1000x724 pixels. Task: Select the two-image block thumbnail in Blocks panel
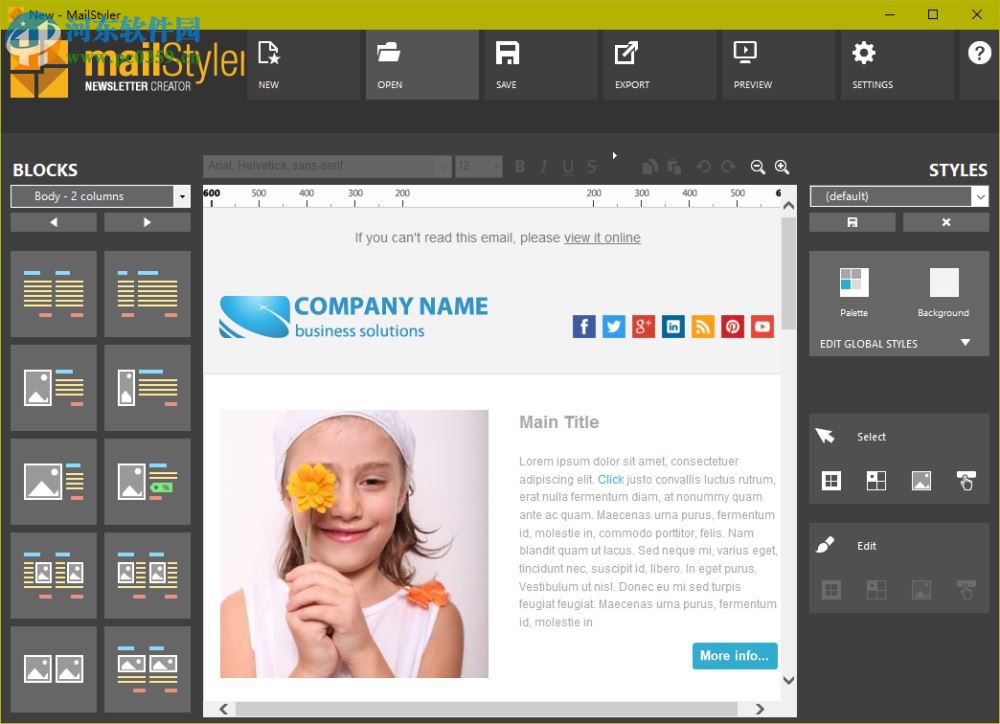[x=54, y=669]
